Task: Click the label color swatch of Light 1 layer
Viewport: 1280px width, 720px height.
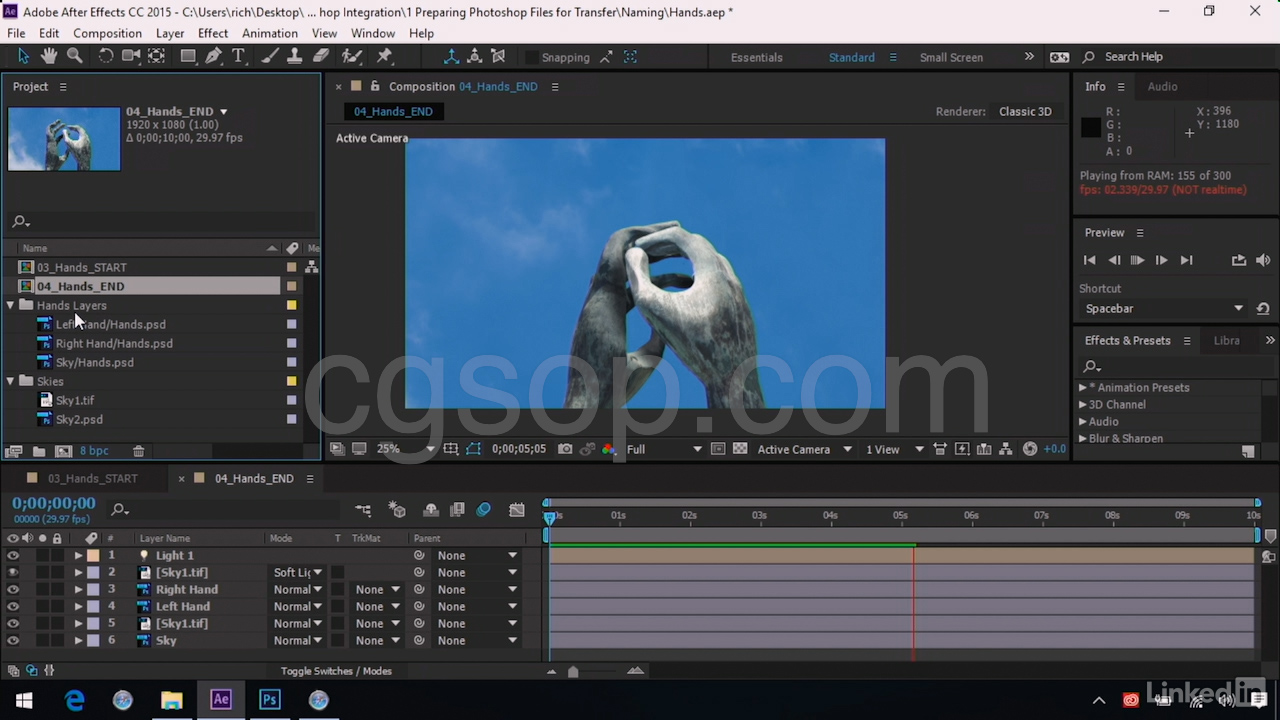Action: pos(93,555)
